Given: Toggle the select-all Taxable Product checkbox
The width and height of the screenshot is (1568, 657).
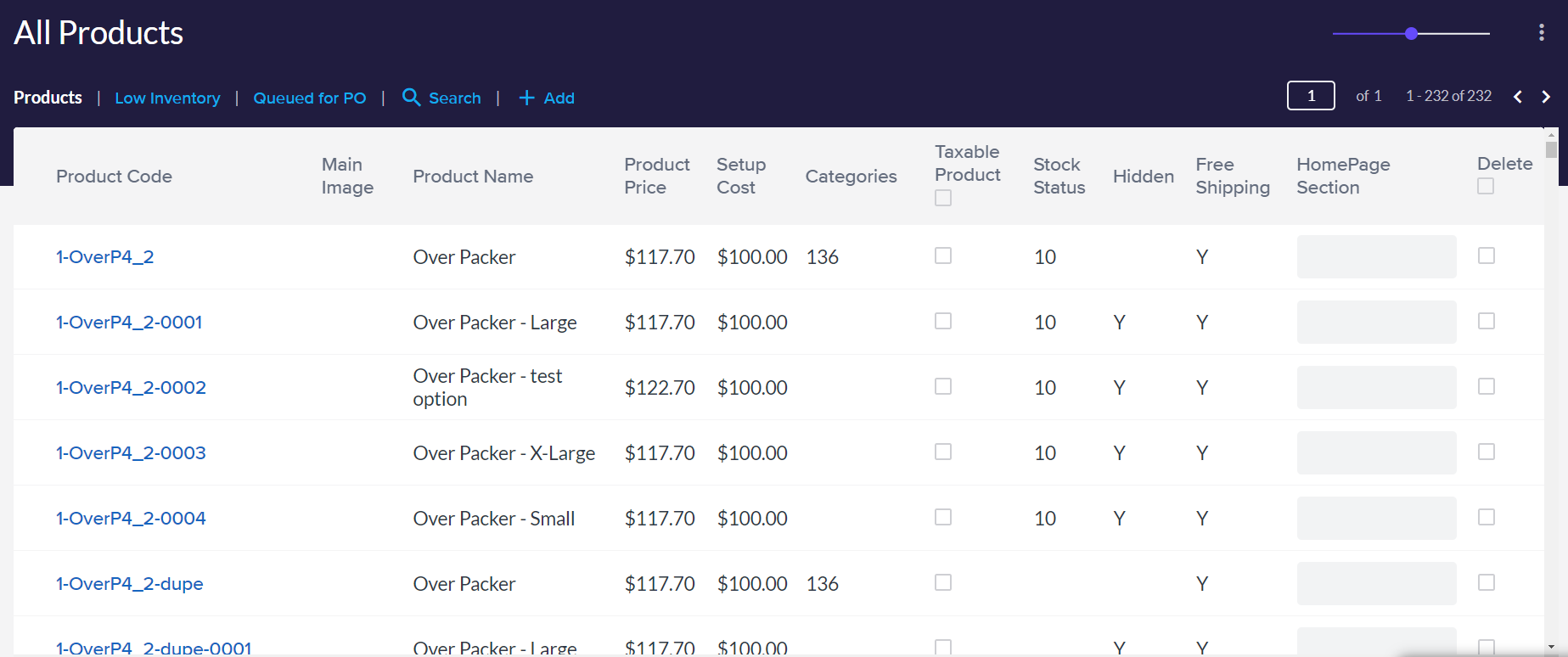Looking at the screenshot, I should point(943,197).
